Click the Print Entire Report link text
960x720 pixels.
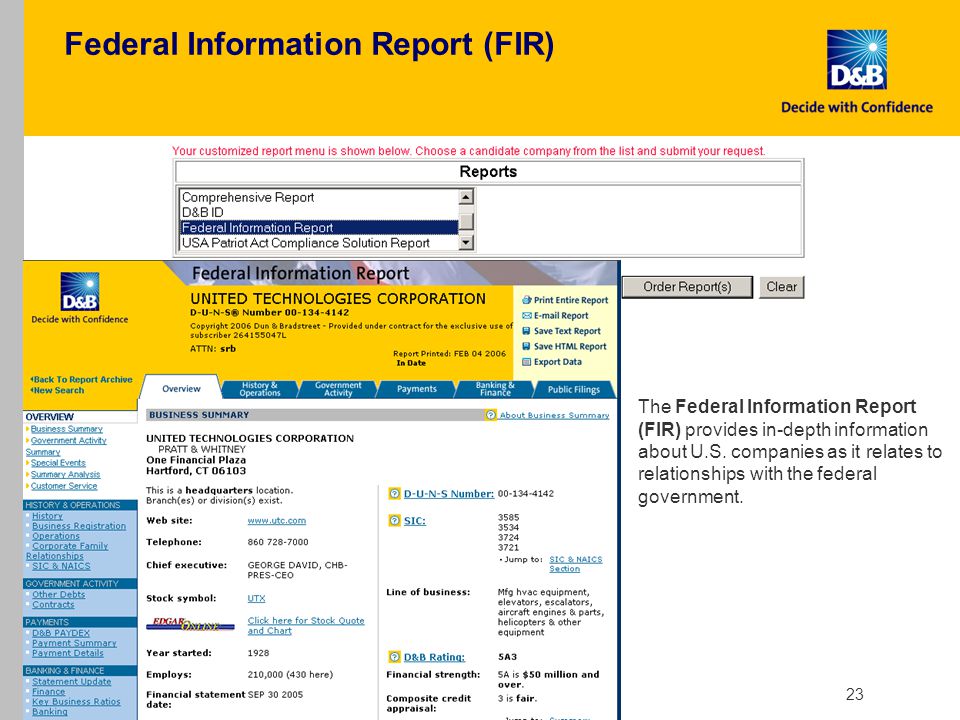[571, 300]
